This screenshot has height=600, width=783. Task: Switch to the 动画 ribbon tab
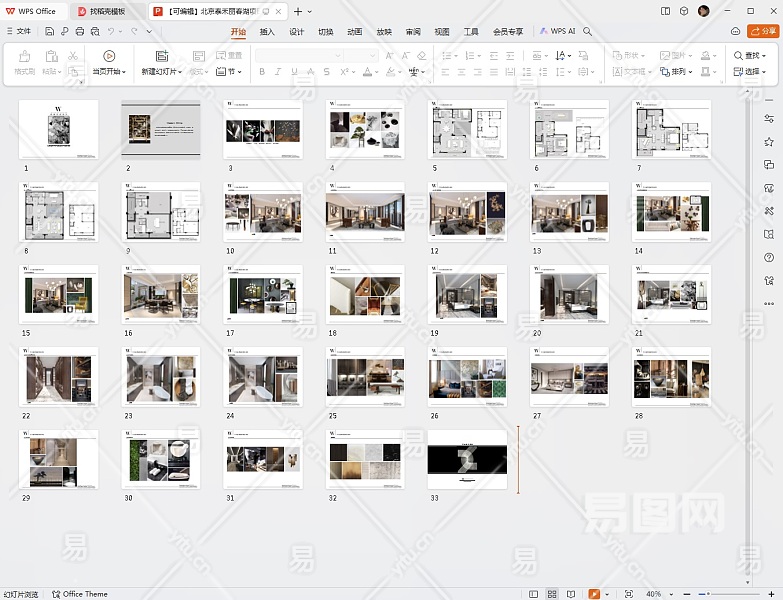354,31
